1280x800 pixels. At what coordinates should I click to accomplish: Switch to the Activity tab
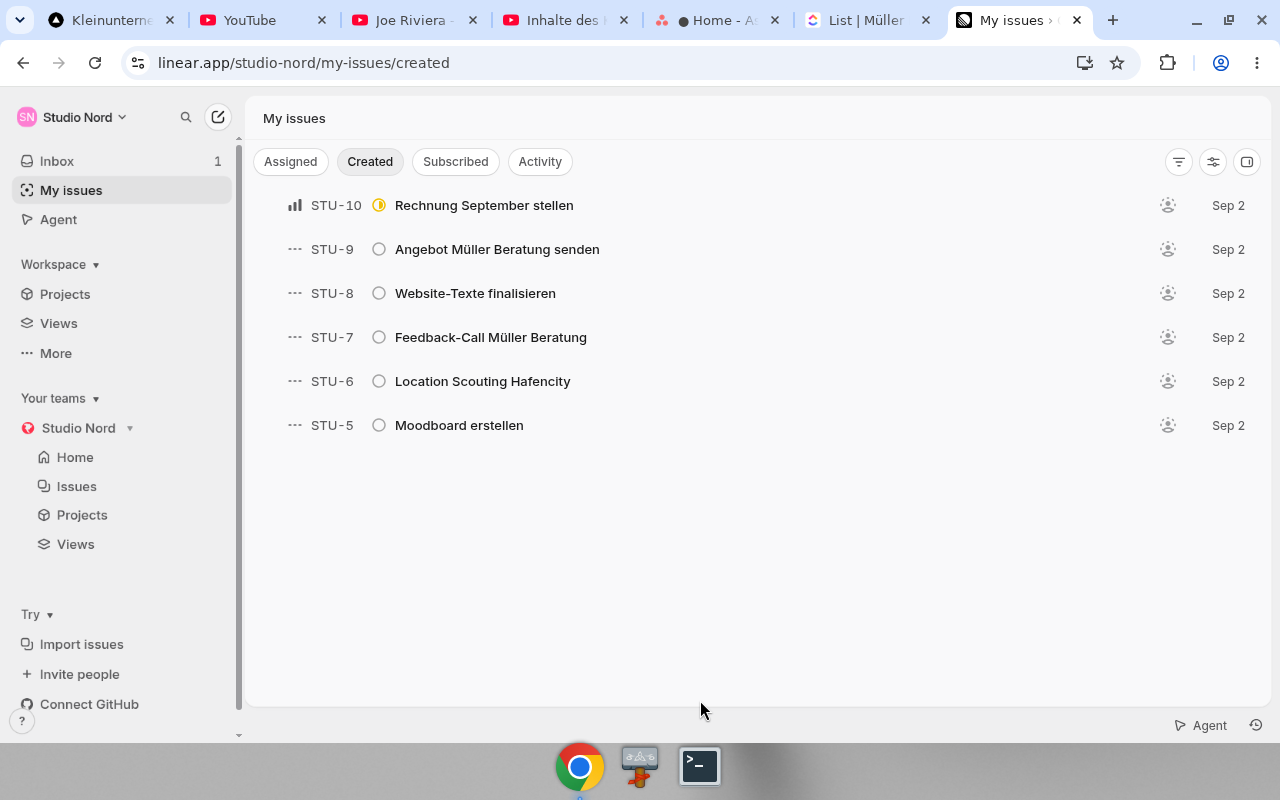(x=540, y=162)
